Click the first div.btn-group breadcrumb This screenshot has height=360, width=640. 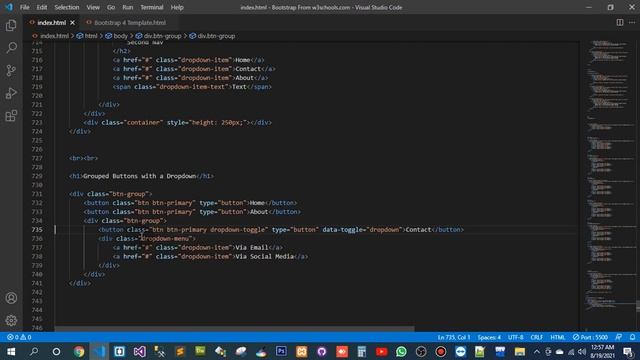(162, 36)
